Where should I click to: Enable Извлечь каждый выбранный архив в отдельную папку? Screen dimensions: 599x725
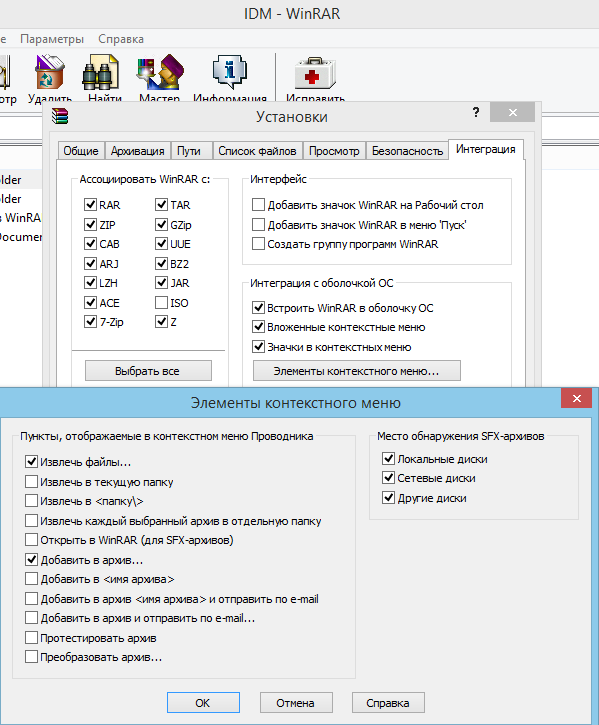(31, 521)
